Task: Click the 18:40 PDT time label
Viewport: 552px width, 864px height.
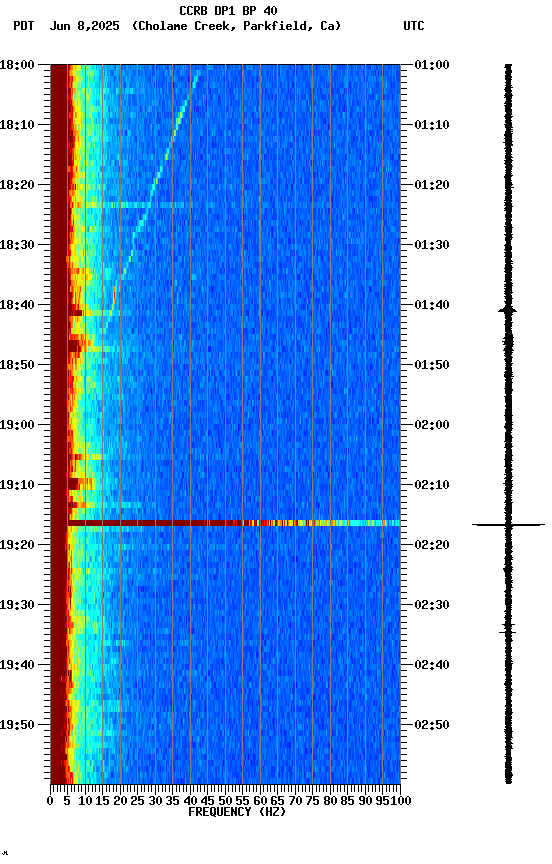Action: coord(17,305)
